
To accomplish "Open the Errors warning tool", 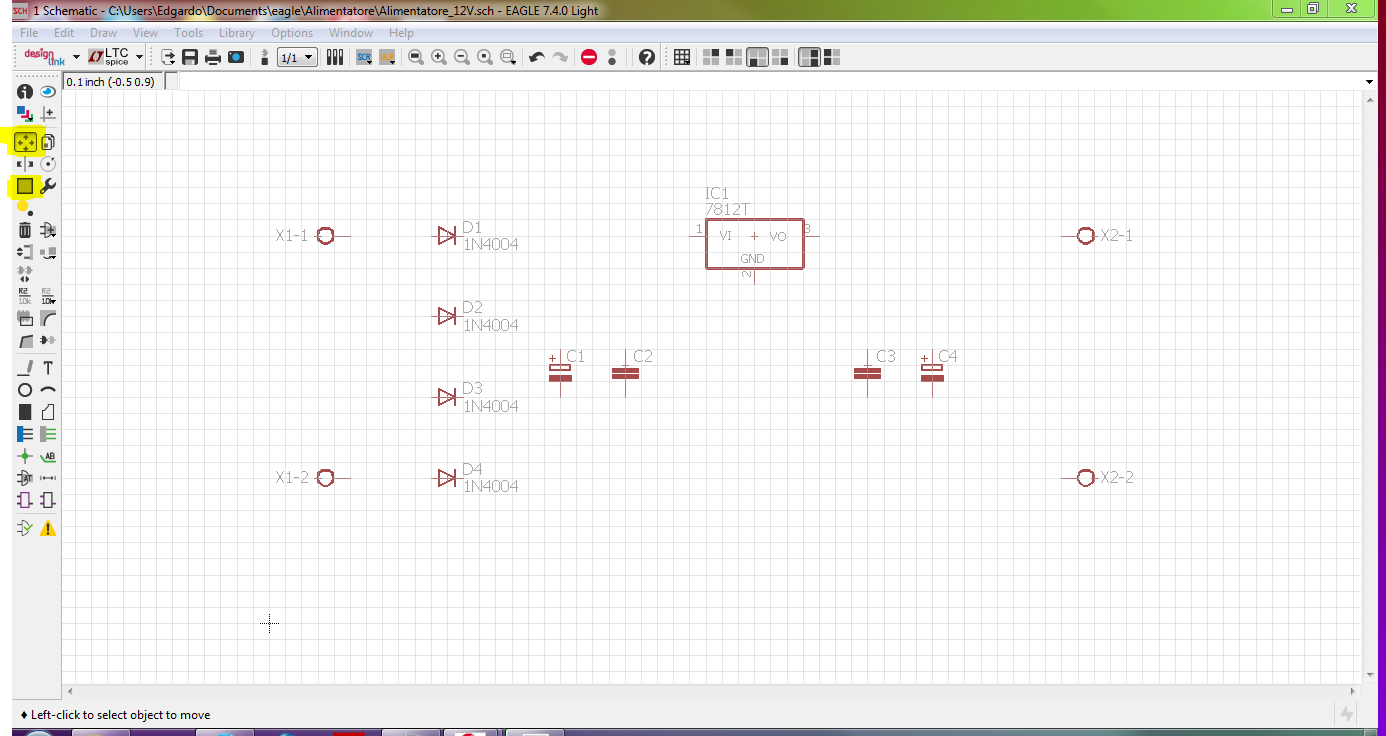I will tap(47, 528).
